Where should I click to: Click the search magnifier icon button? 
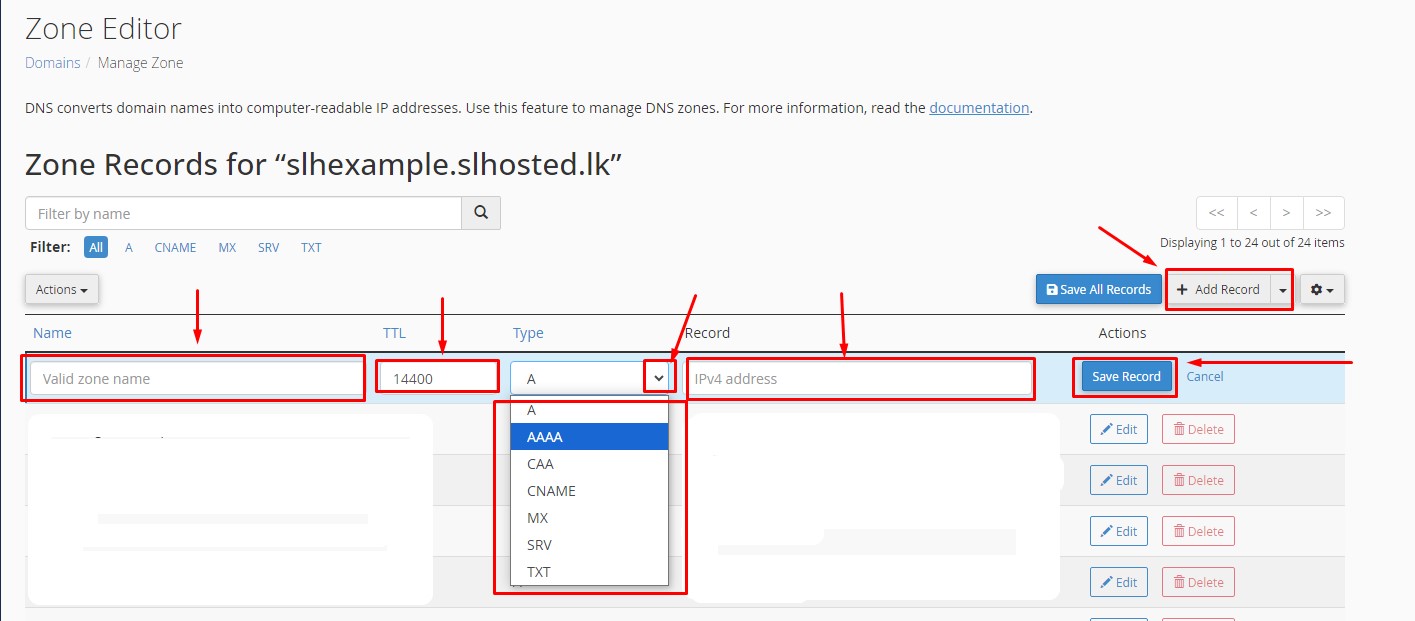point(481,213)
